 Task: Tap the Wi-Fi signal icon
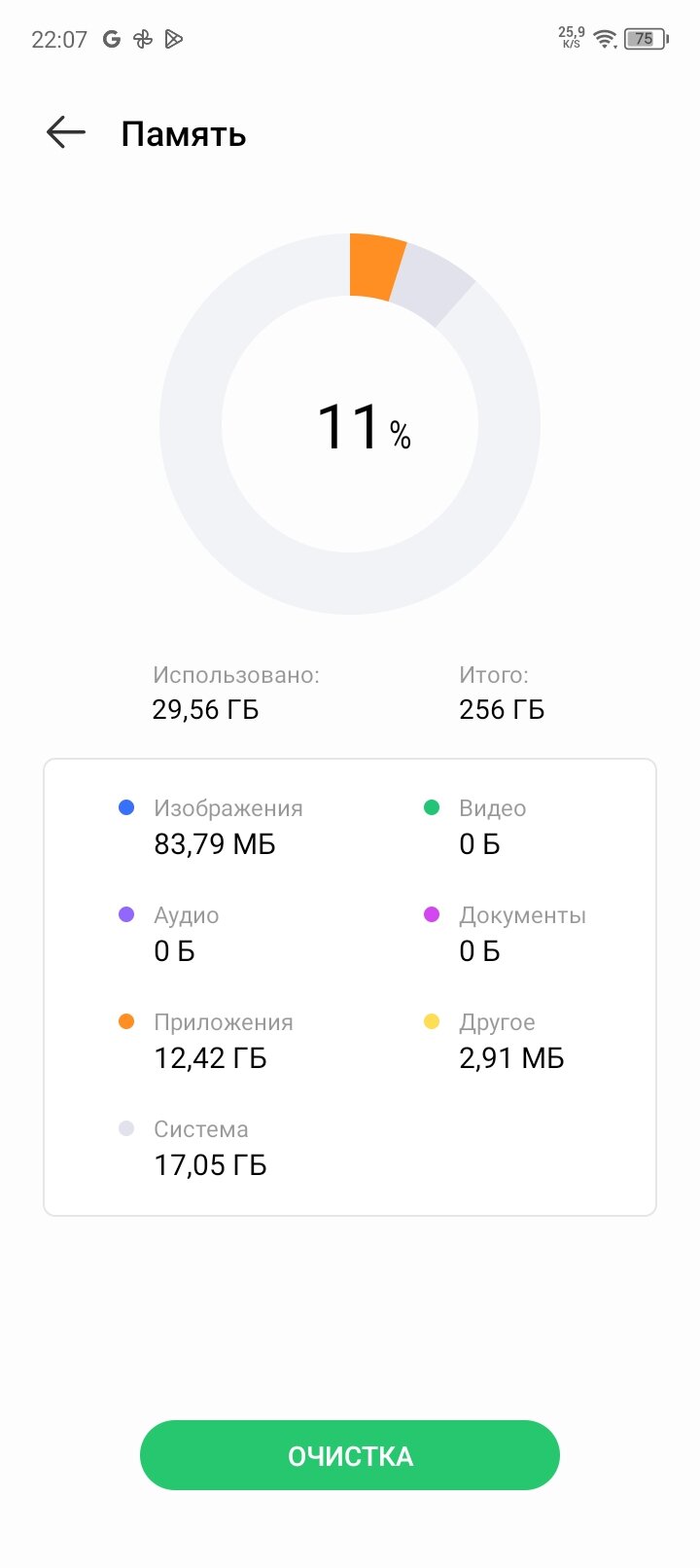pyautogui.click(x=606, y=39)
